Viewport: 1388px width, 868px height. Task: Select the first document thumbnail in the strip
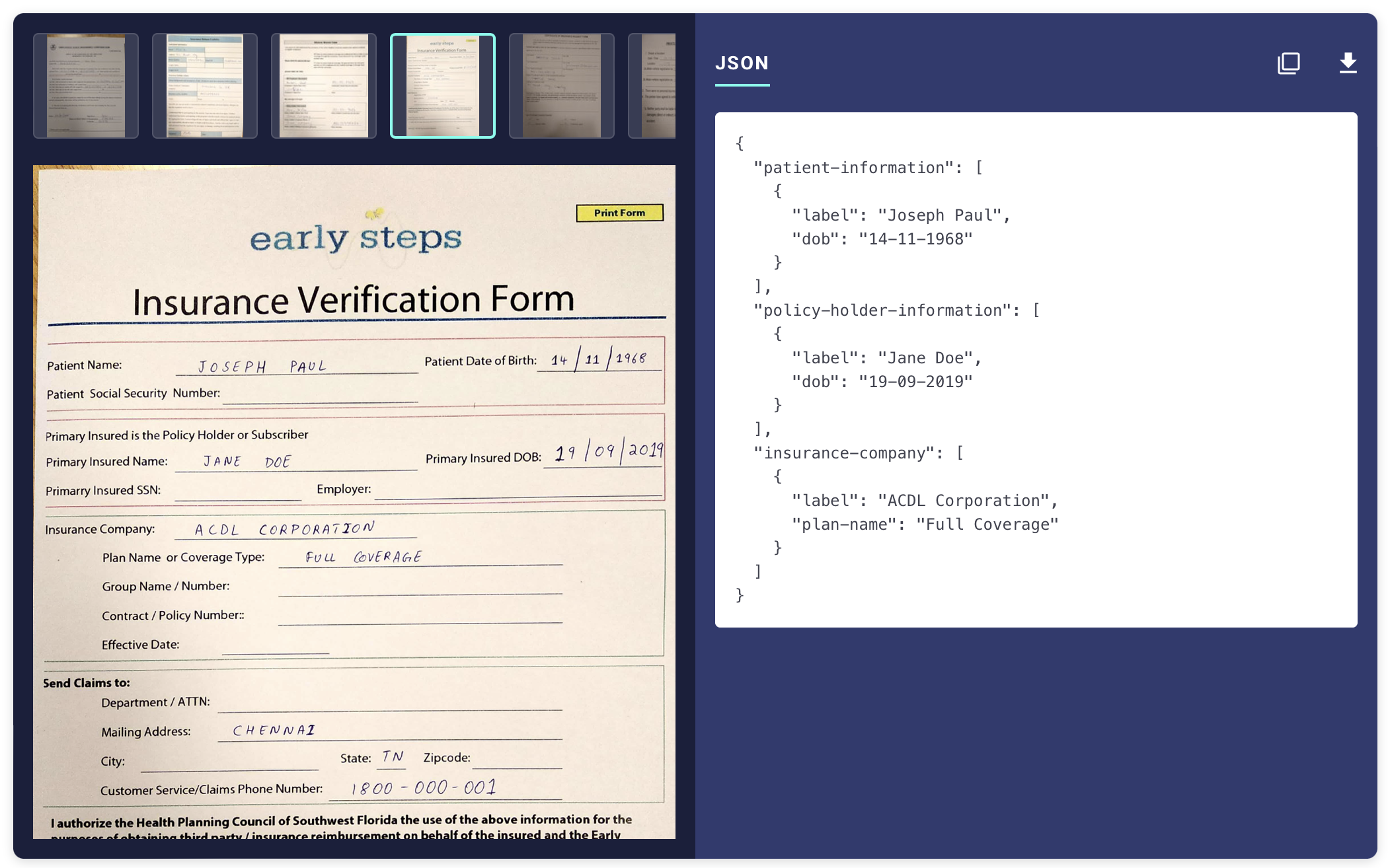[x=87, y=85]
